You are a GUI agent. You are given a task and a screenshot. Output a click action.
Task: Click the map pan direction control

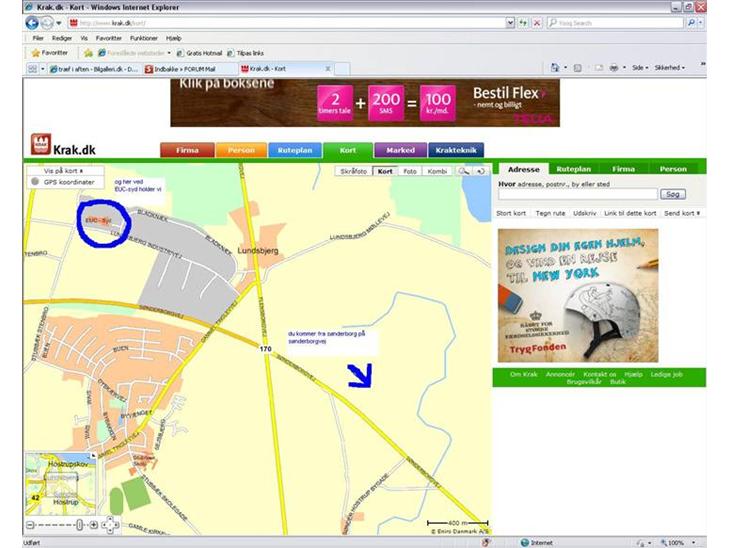click(111, 524)
